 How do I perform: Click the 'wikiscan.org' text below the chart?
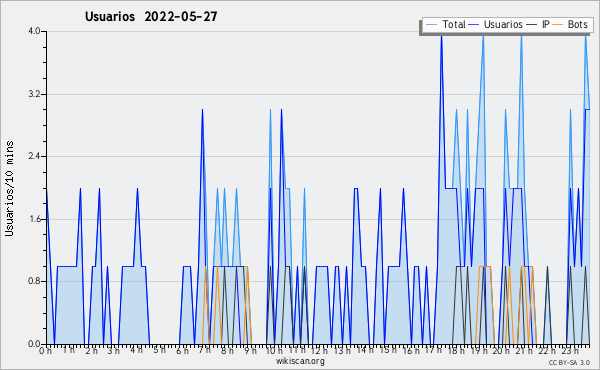coord(300,361)
